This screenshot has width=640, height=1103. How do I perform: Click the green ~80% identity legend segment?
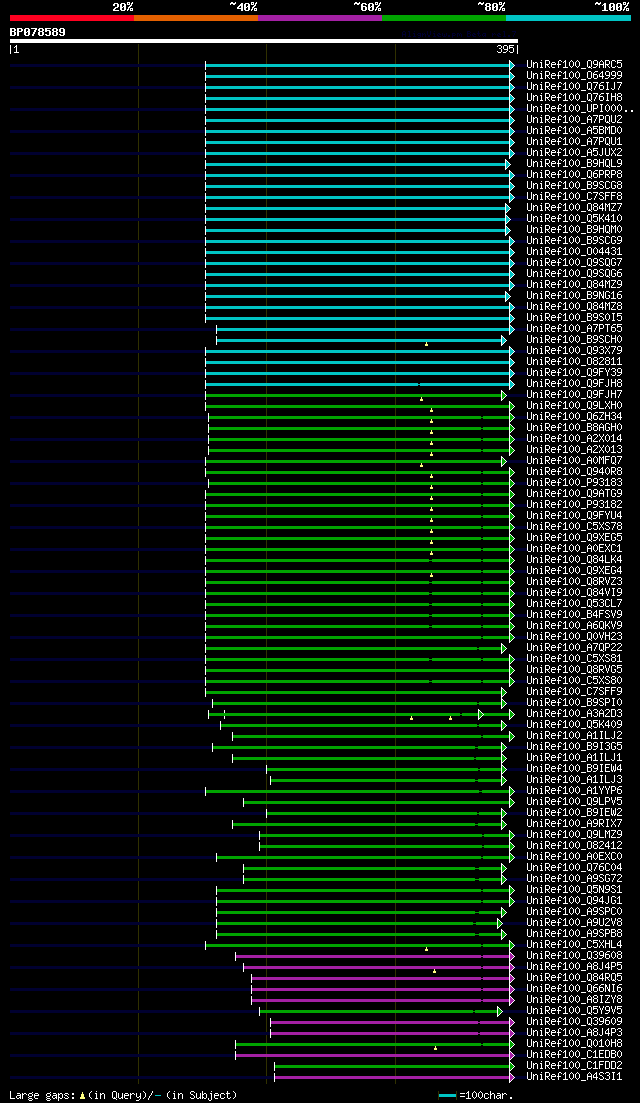(x=444, y=18)
